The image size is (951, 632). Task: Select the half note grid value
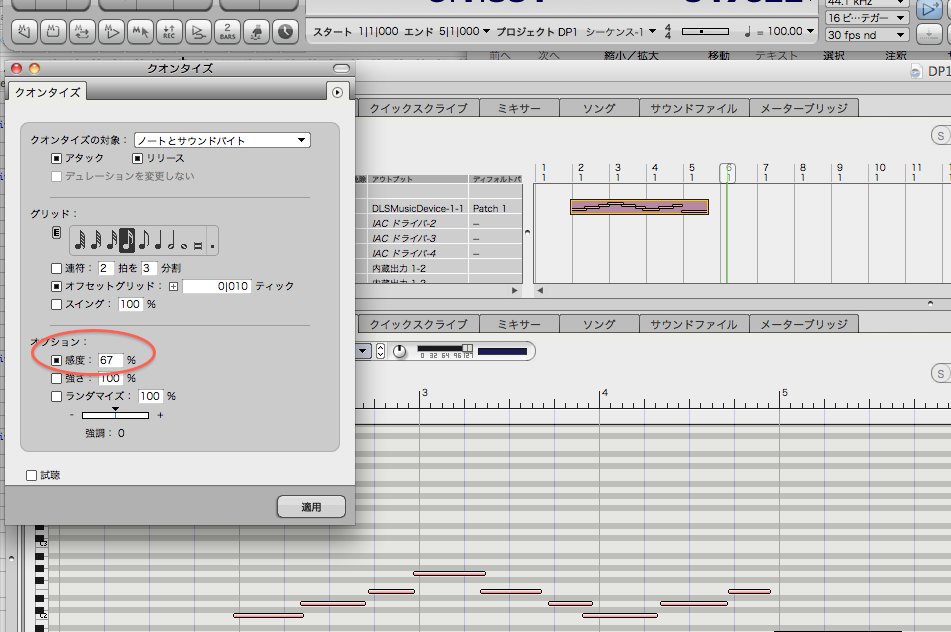(x=171, y=240)
